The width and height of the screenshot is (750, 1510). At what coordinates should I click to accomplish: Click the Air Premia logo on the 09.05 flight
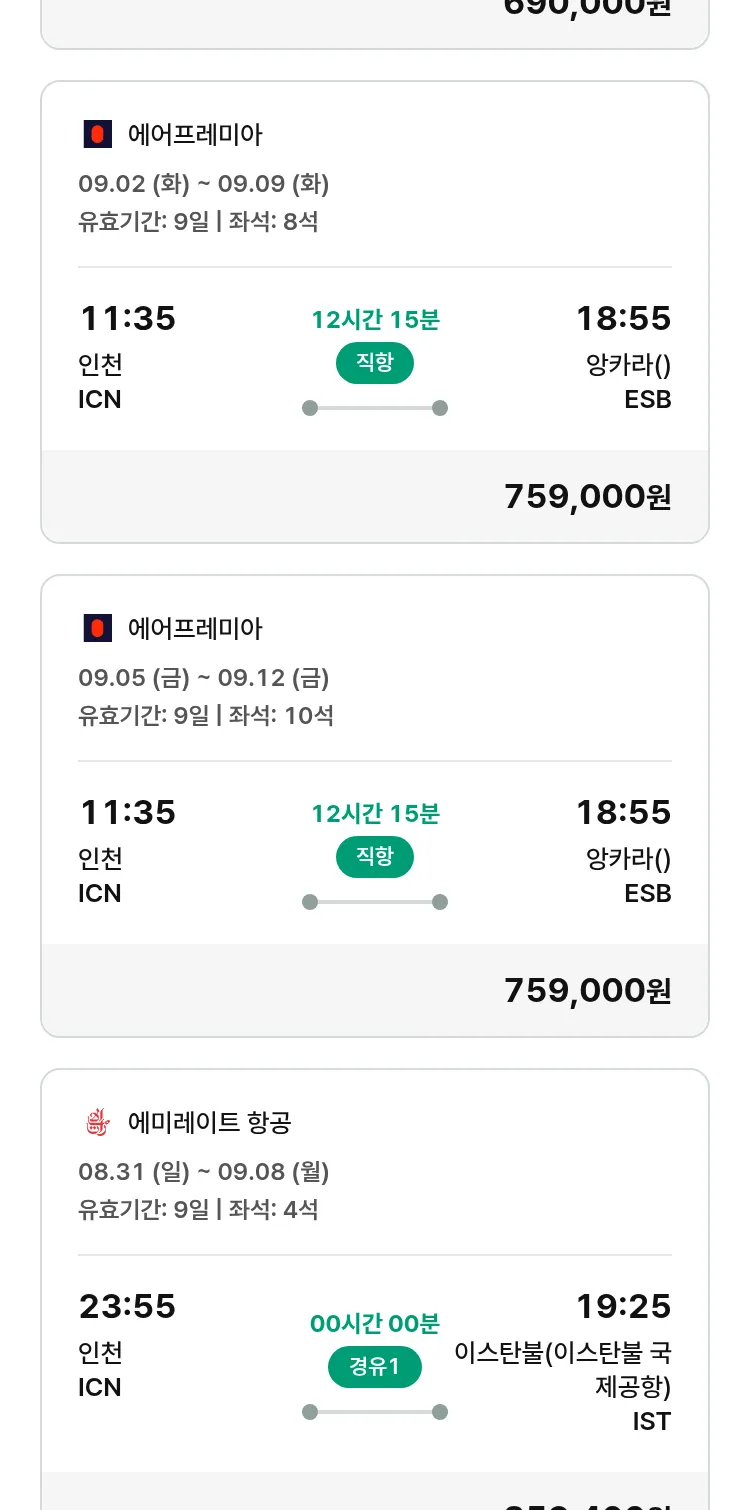(x=97, y=628)
